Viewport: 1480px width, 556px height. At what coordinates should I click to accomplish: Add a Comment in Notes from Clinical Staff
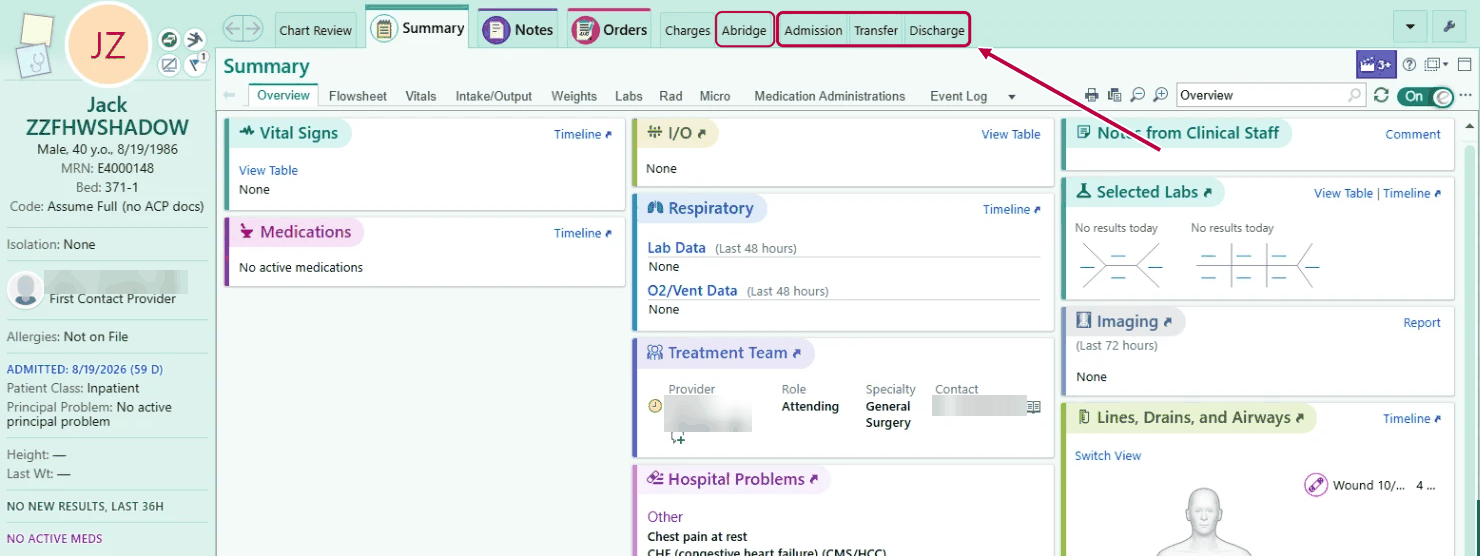[1413, 134]
